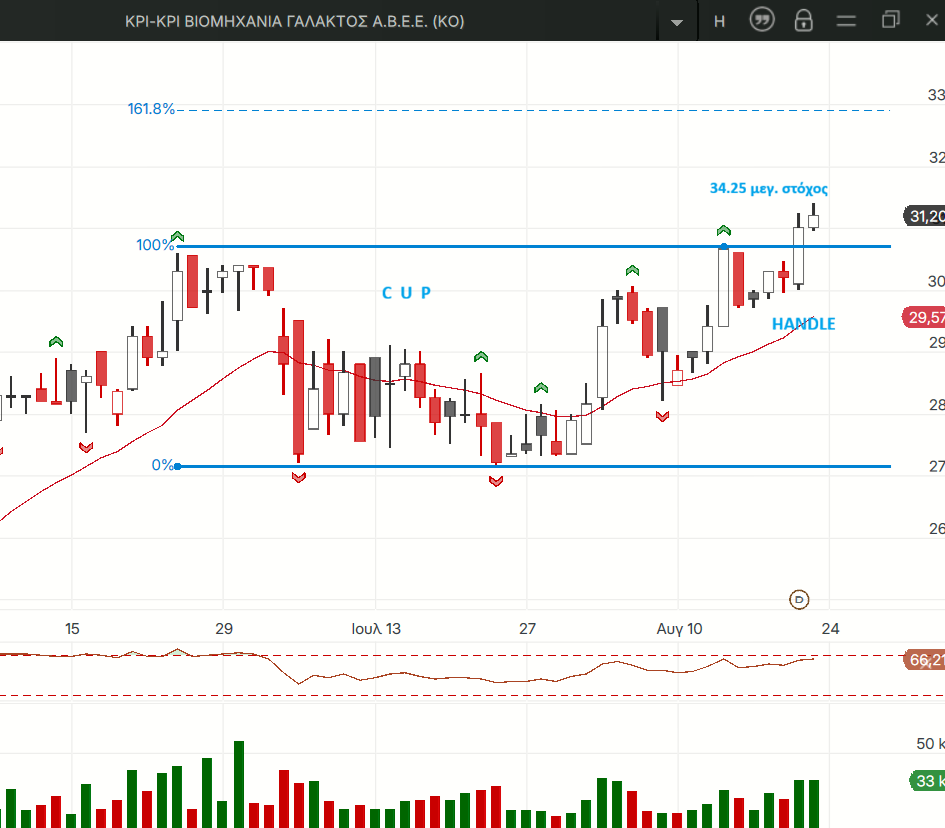The height and width of the screenshot is (828, 945).
Task: Click the HANDLE text annotation
Action: 803,324
